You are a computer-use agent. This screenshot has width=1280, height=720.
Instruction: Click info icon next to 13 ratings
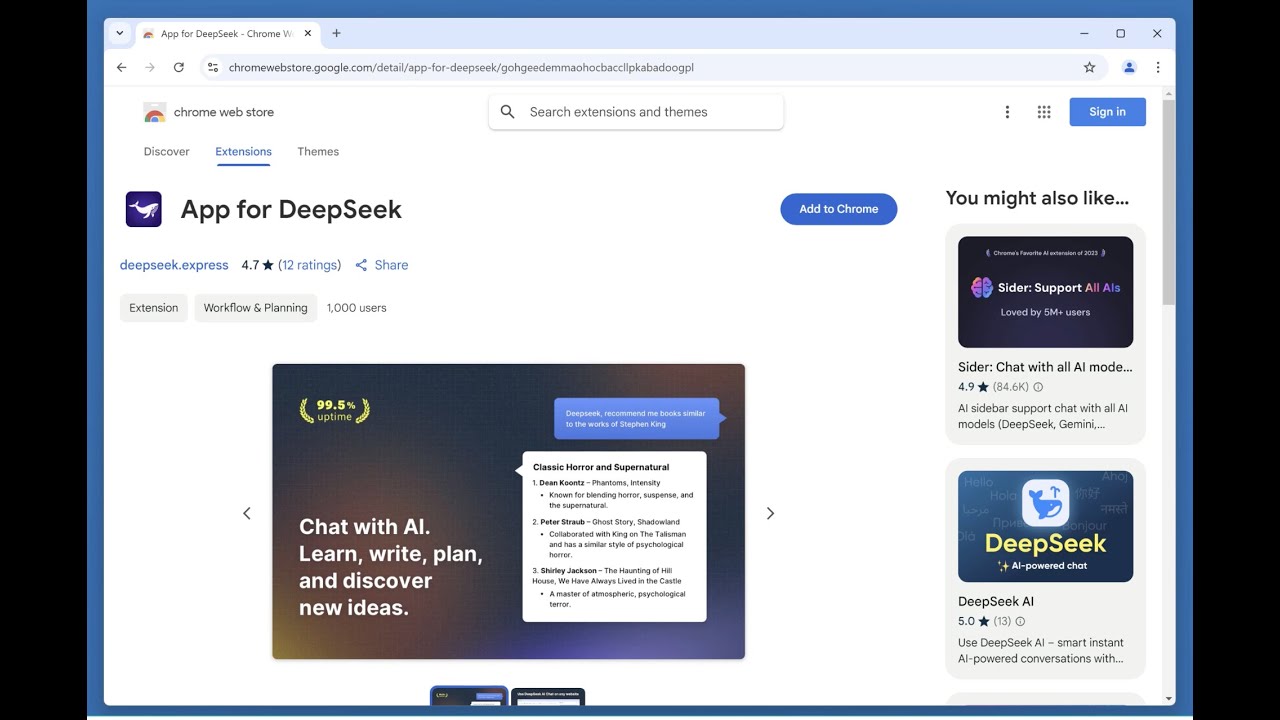(x=1020, y=621)
